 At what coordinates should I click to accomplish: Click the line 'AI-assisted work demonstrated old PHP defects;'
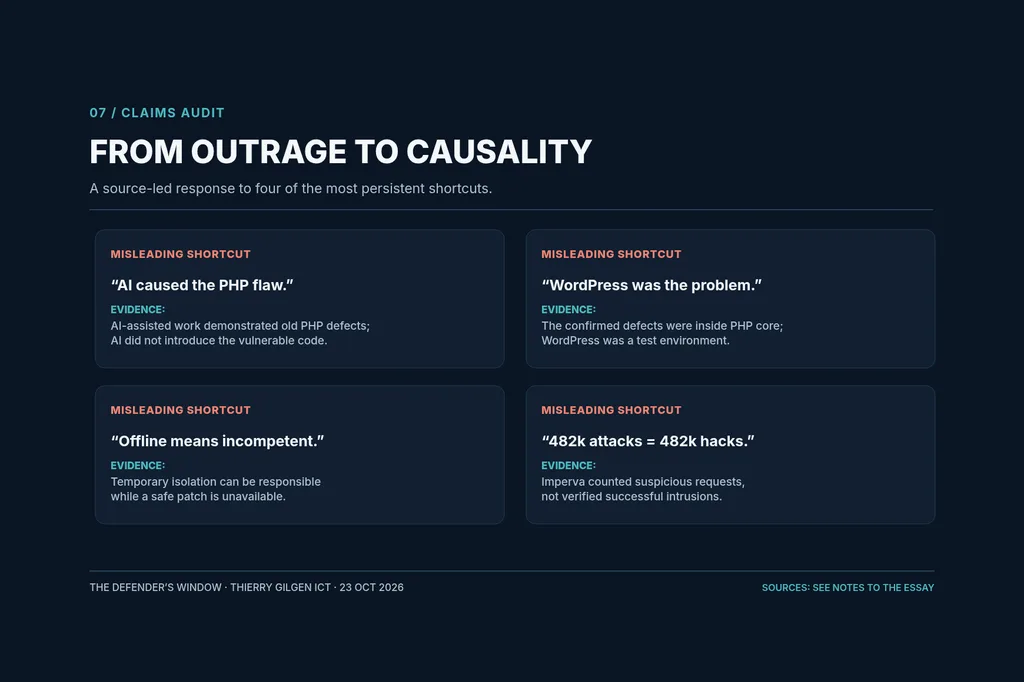point(240,325)
